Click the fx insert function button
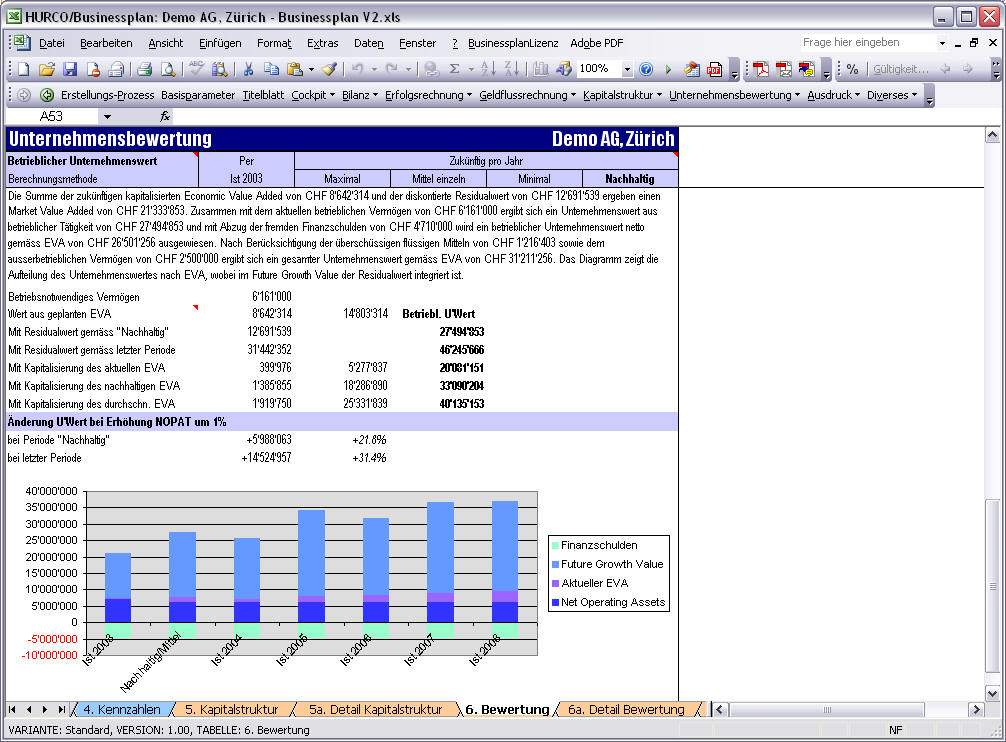1006x742 pixels. pyautogui.click(x=165, y=116)
